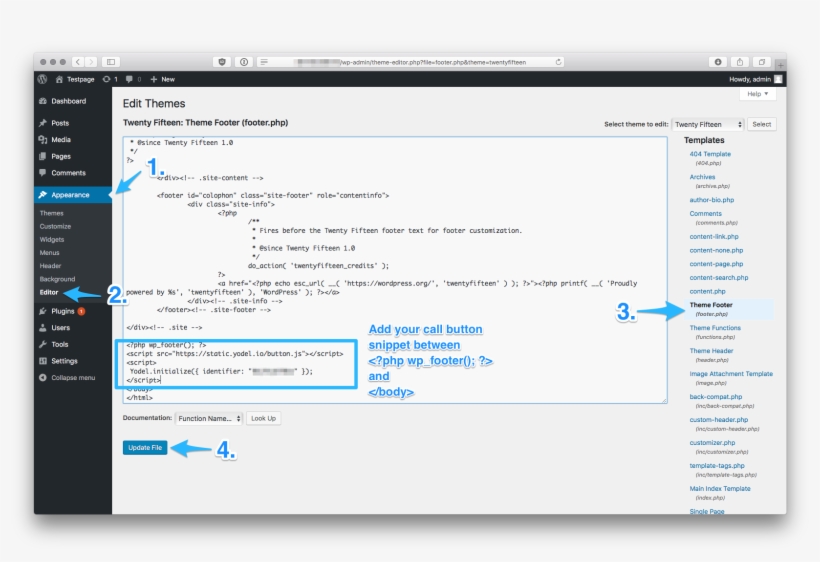820x562 pixels.
Task: Toggle the Safari sidebar button
Action: click(111, 62)
